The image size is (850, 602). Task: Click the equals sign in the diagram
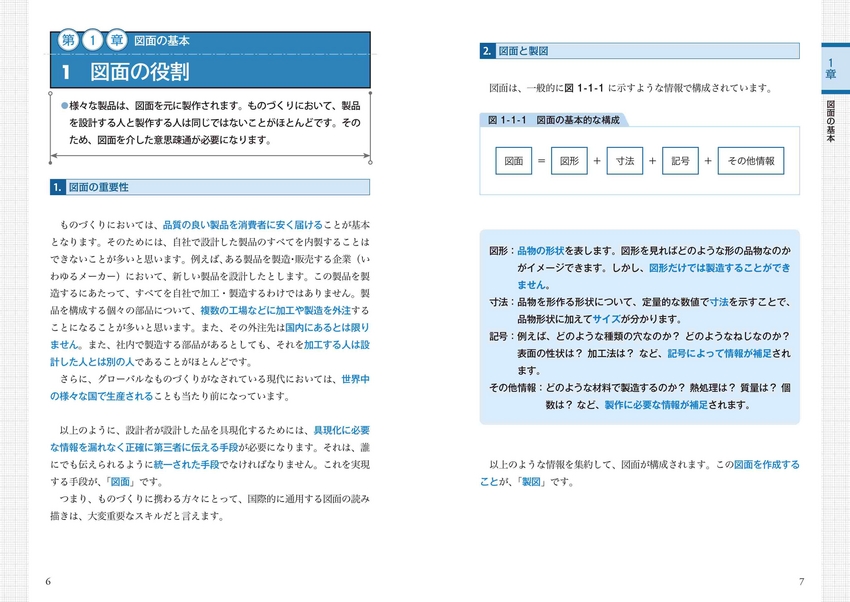coord(541,161)
